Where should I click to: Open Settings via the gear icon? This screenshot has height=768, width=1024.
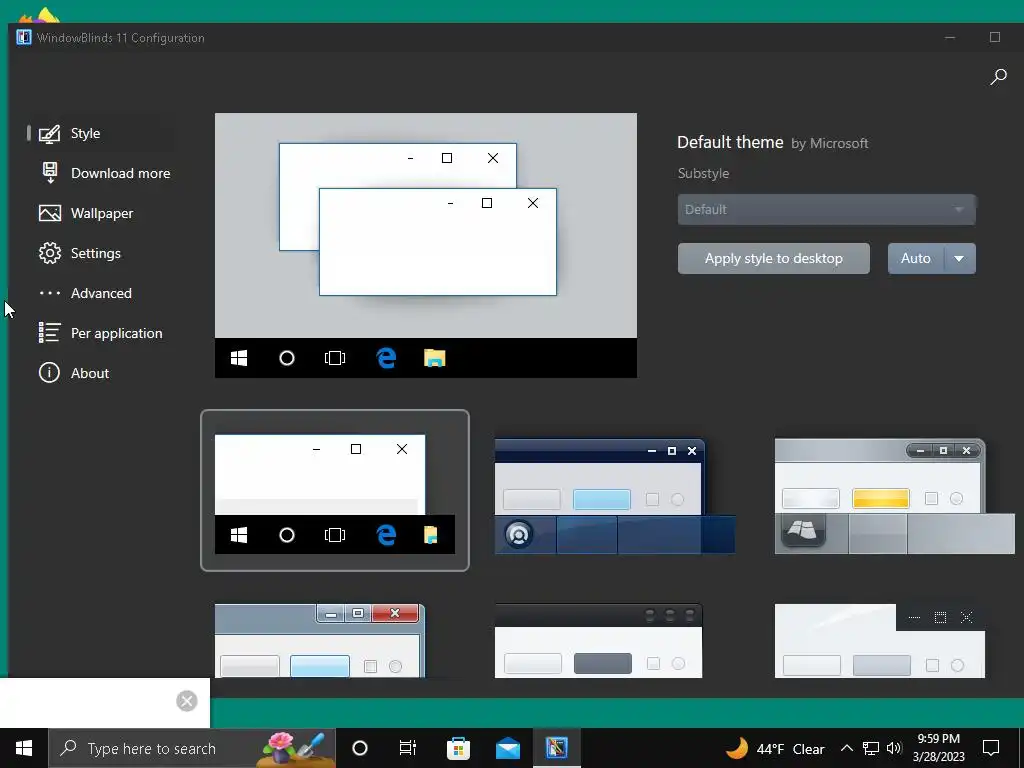[x=50, y=253]
